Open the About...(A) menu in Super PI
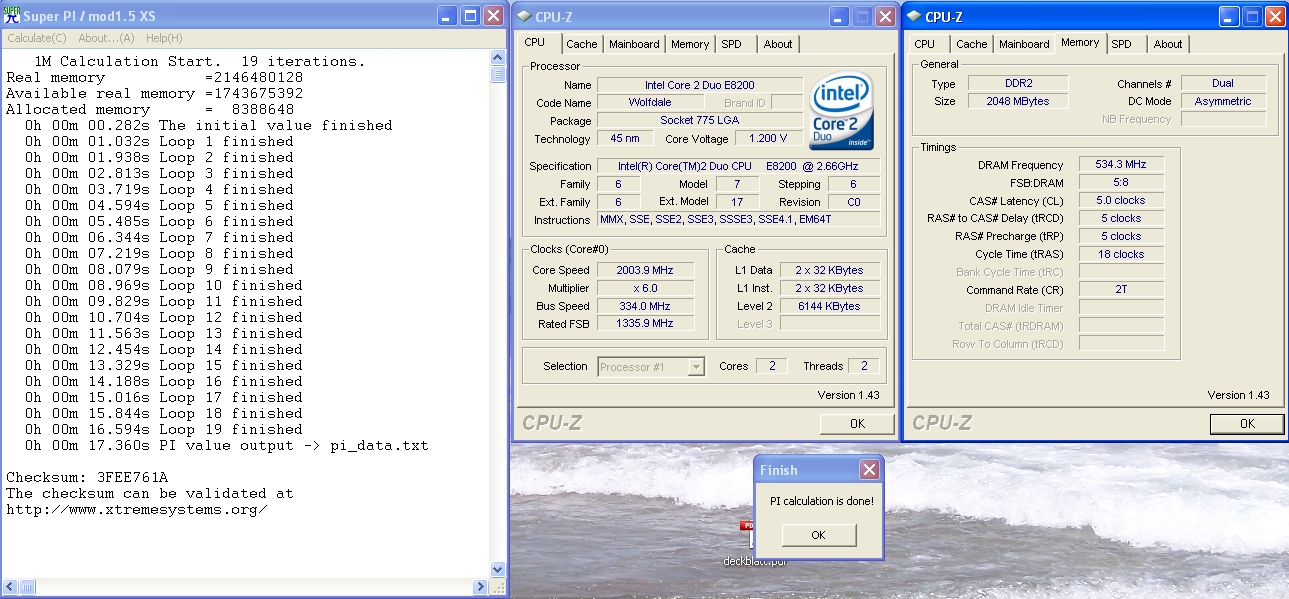1289x599 pixels. click(106, 38)
